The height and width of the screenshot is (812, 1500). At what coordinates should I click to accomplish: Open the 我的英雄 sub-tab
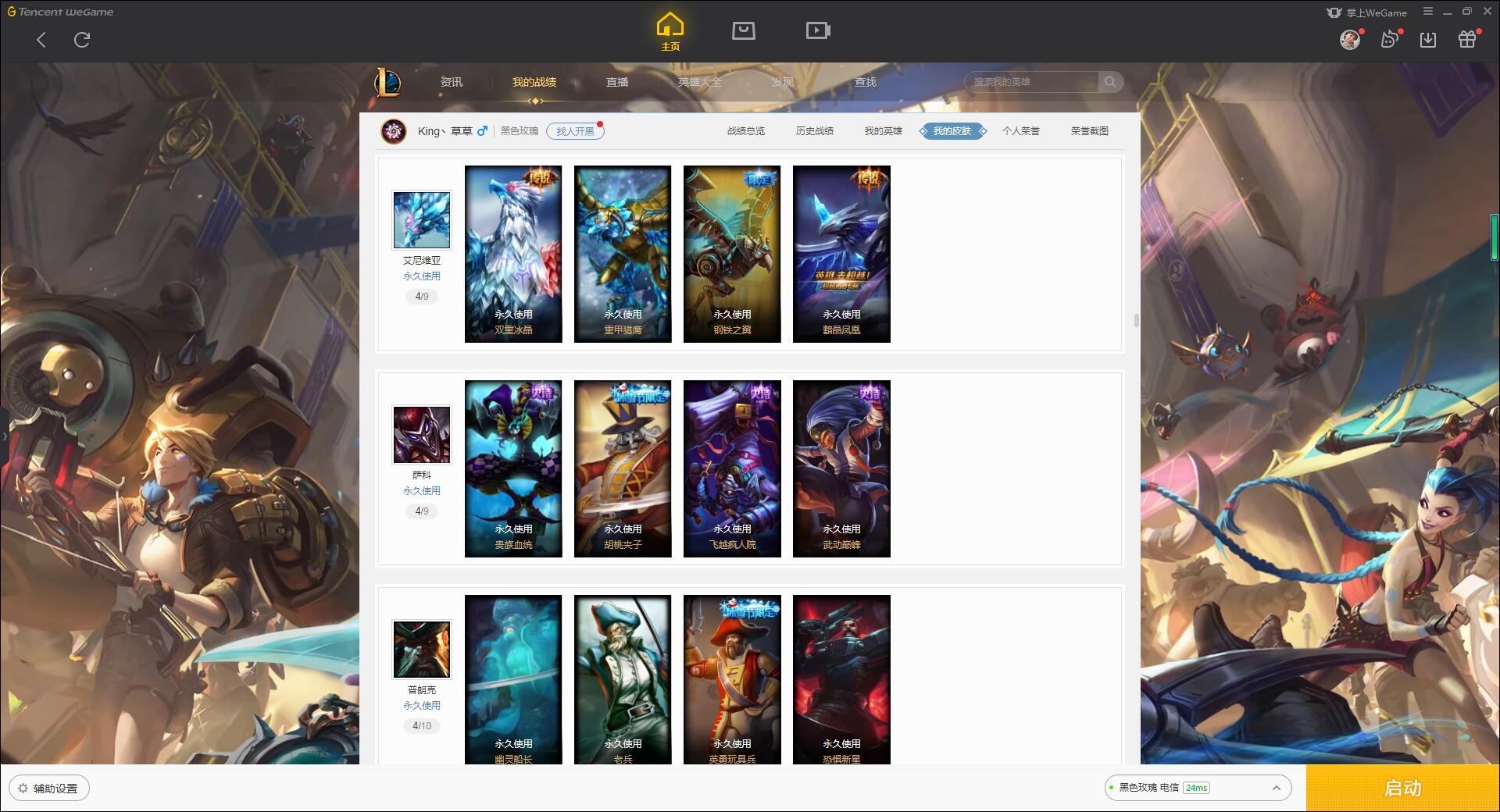884,131
